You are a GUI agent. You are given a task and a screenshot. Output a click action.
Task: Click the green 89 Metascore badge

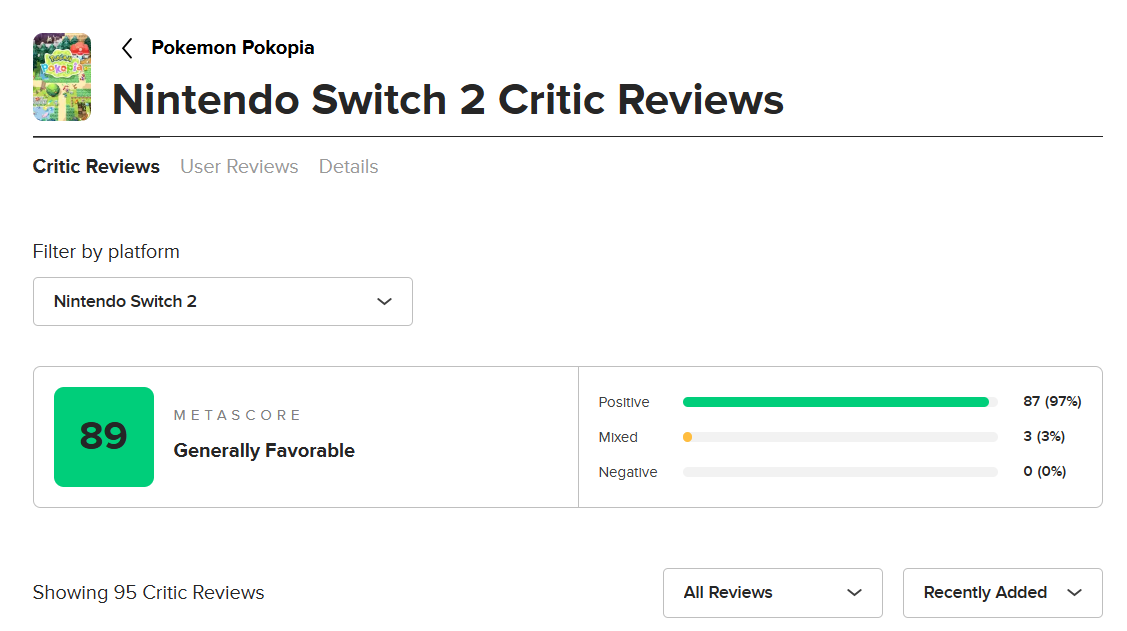coord(104,437)
